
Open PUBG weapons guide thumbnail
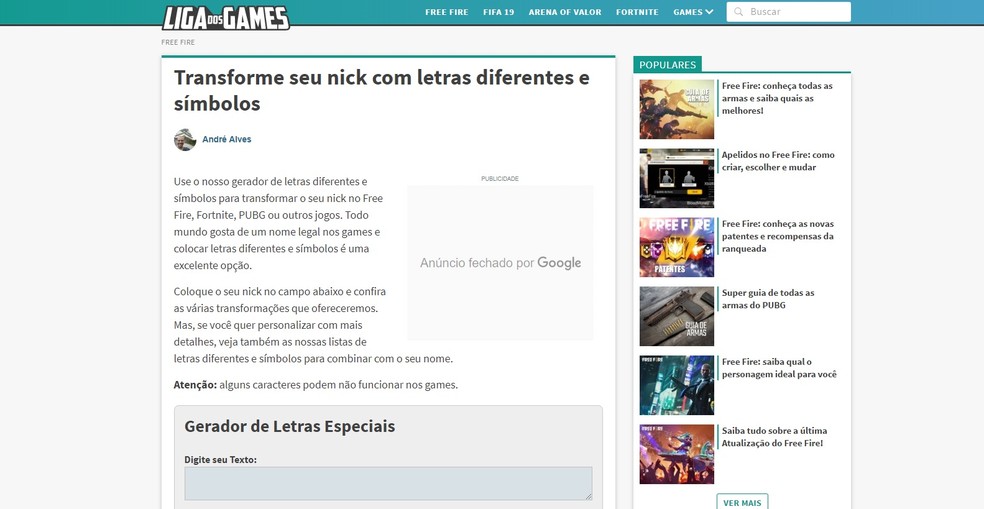[676, 316]
